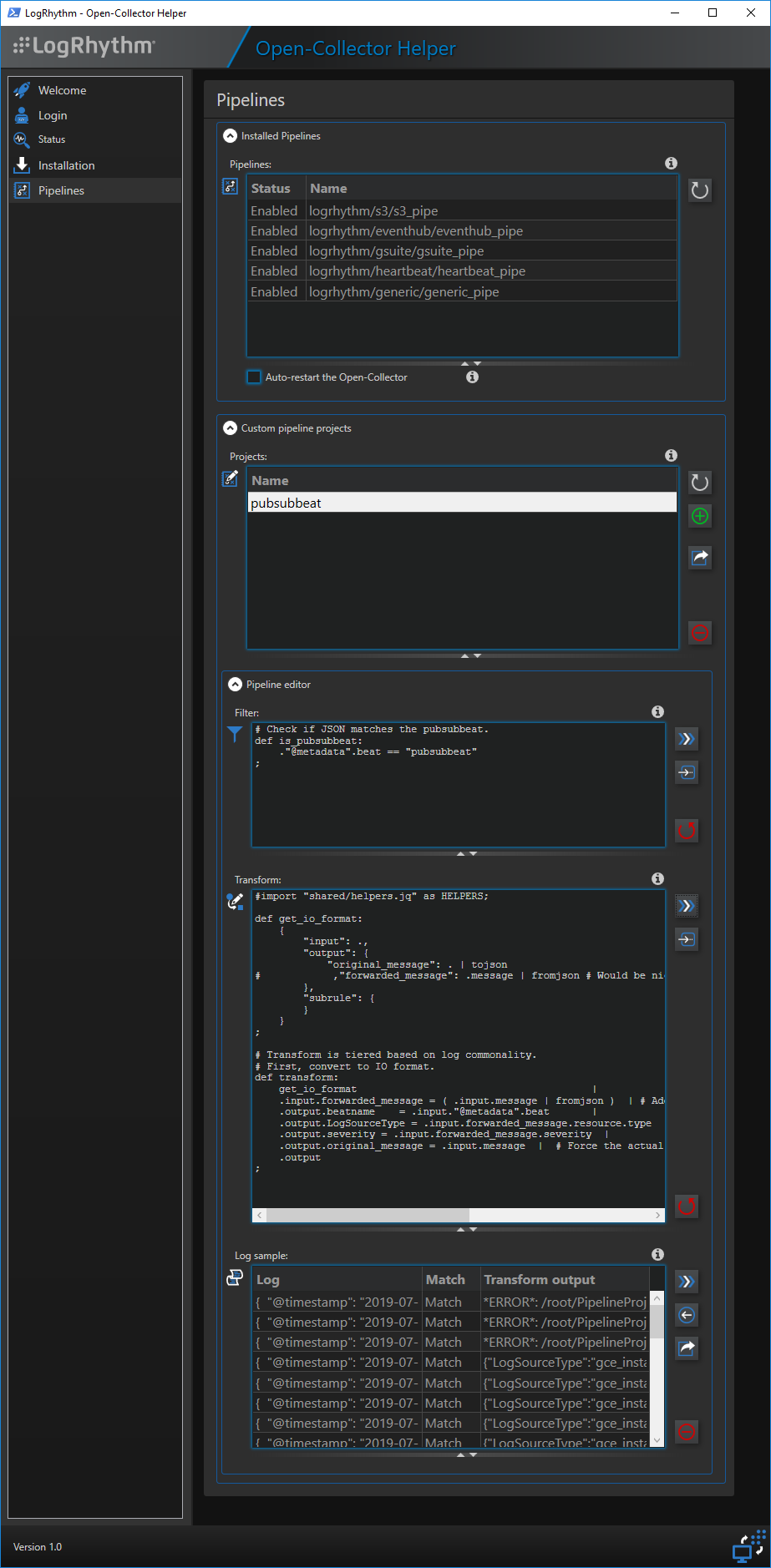Click the Log column header
Screen dimensions: 771x1568
coord(337,1279)
